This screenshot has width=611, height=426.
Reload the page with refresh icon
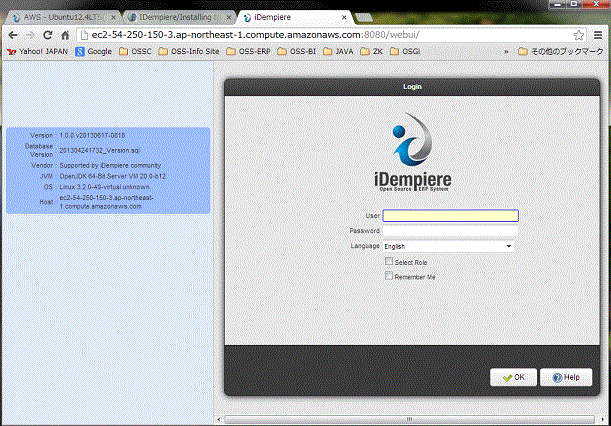tap(48, 35)
